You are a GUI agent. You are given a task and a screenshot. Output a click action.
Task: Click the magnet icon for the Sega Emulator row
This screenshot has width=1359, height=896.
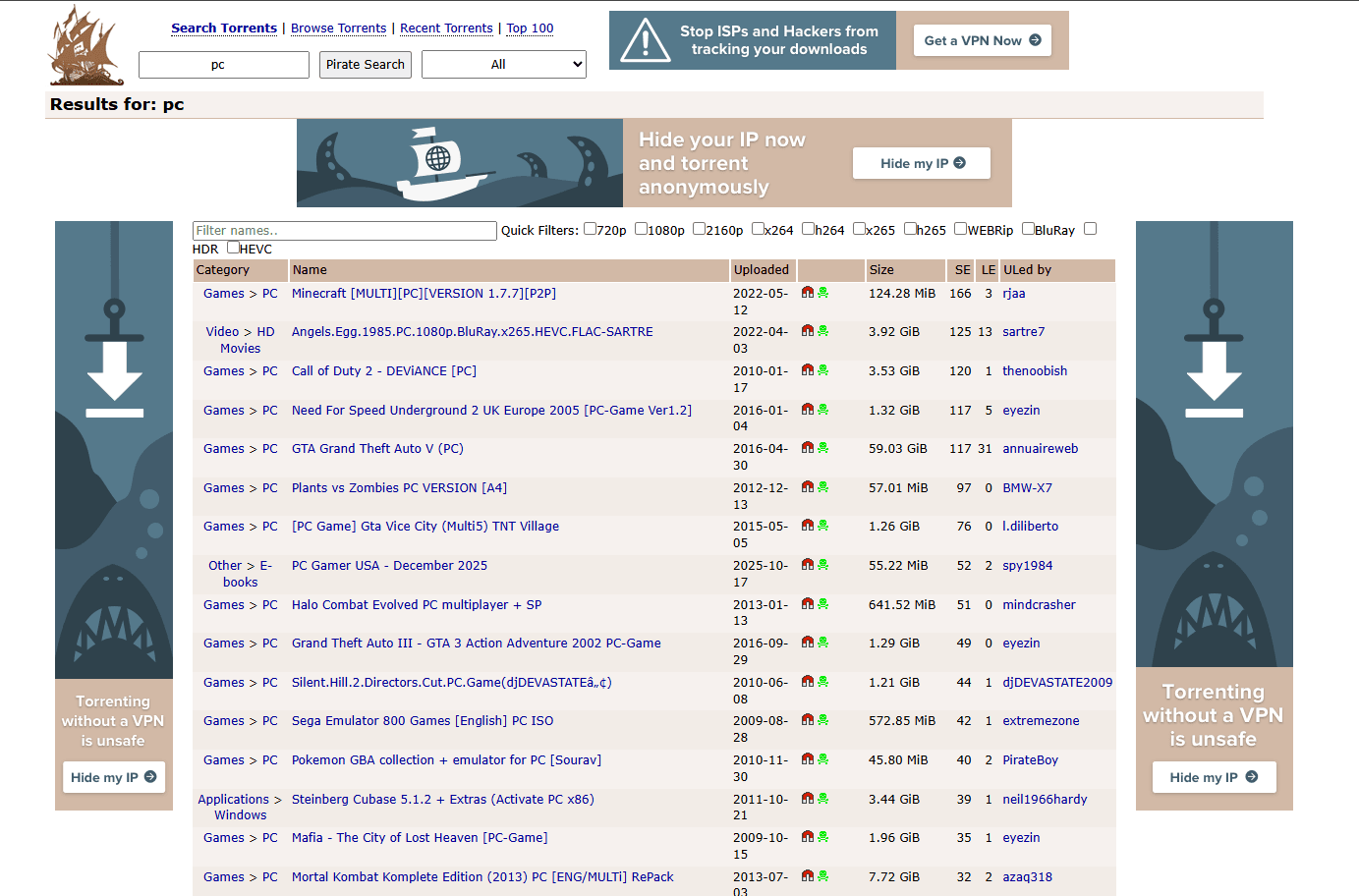pyautogui.click(x=807, y=720)
